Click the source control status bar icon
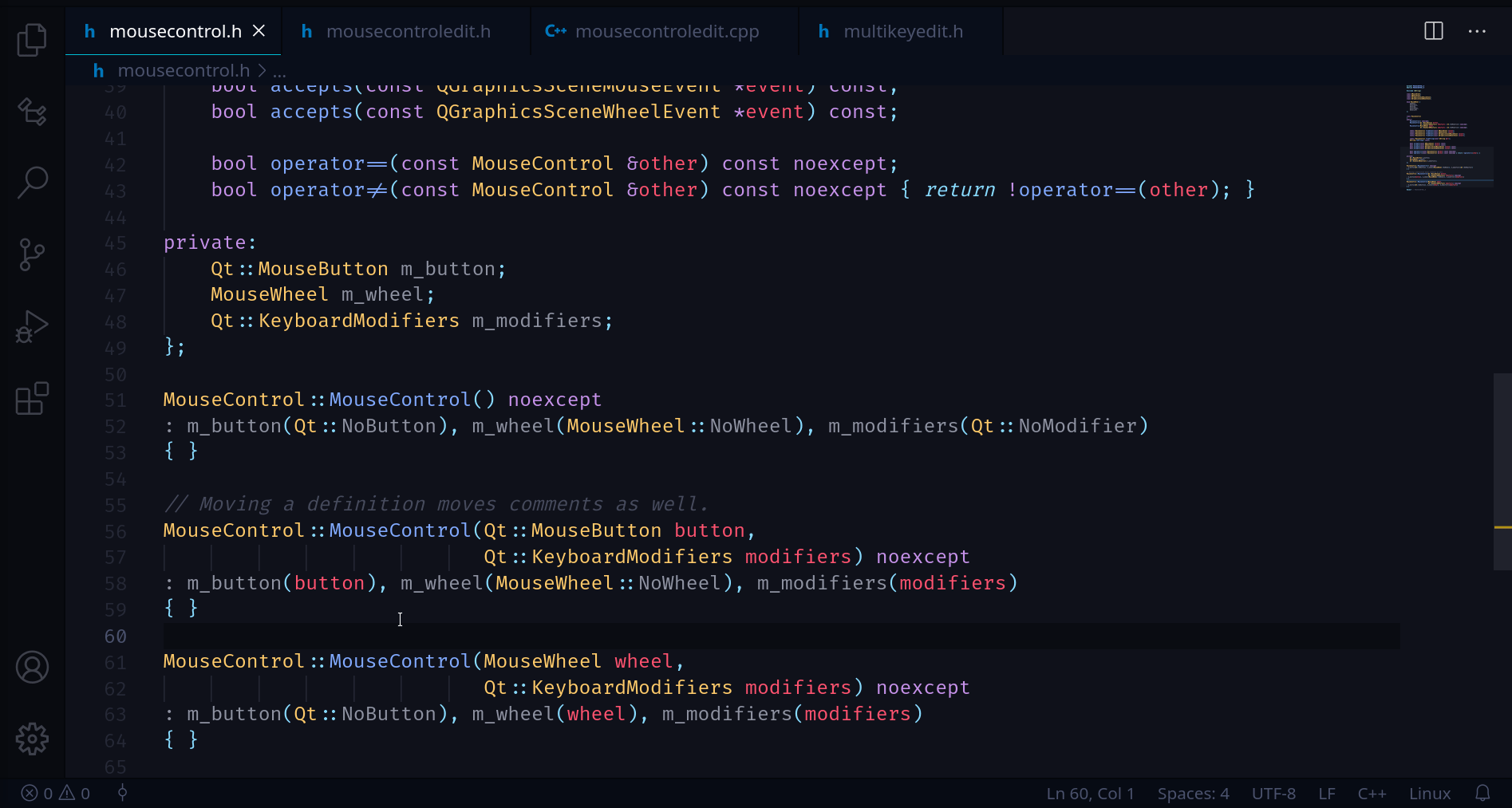 click(122, 793)
